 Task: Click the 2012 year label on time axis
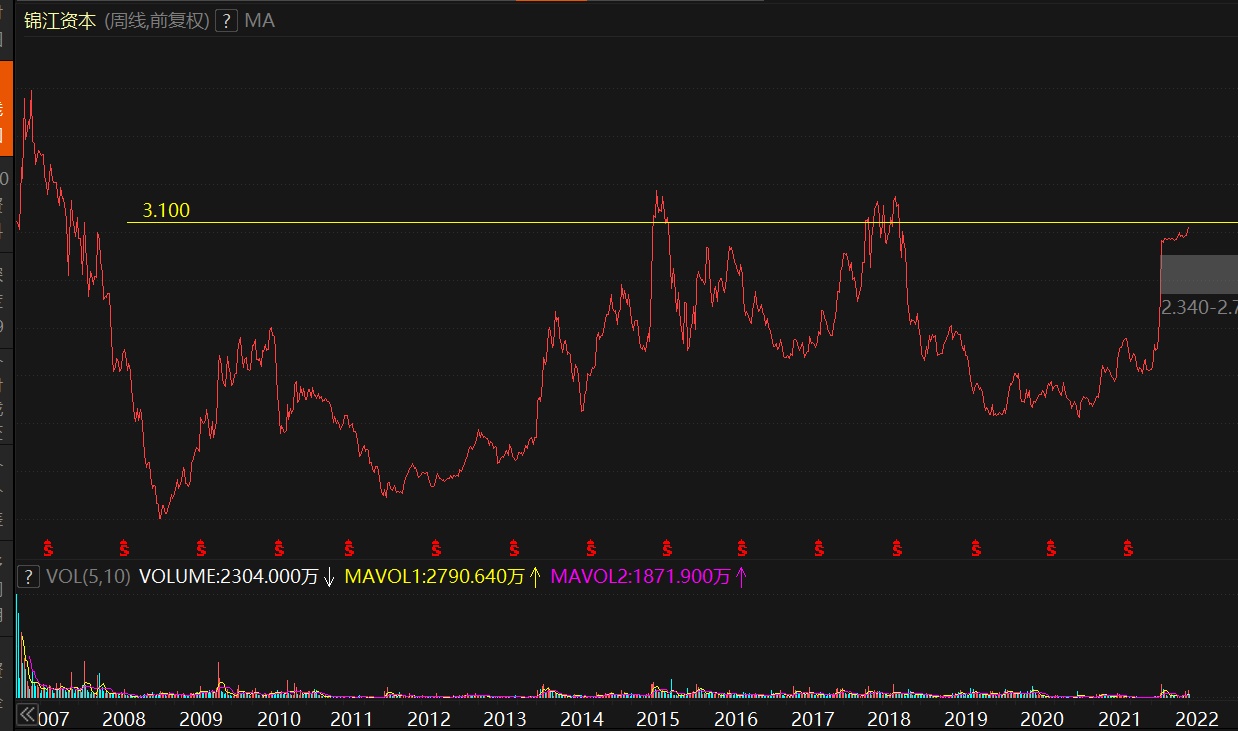pyautogui.click(x=429, y=718)
